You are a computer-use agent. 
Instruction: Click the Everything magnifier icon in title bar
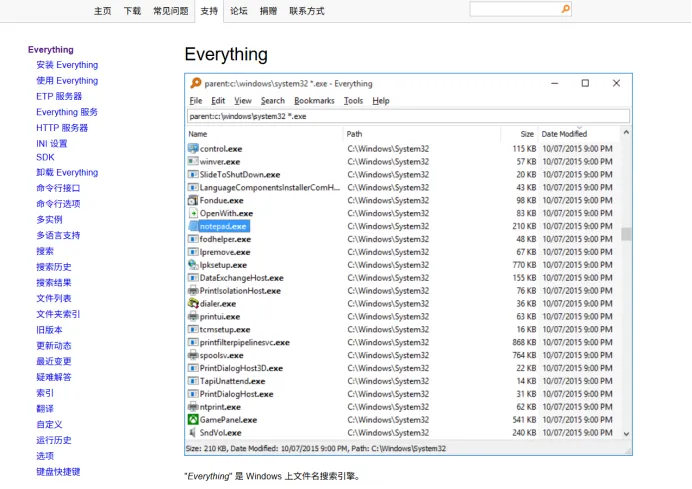196,83
